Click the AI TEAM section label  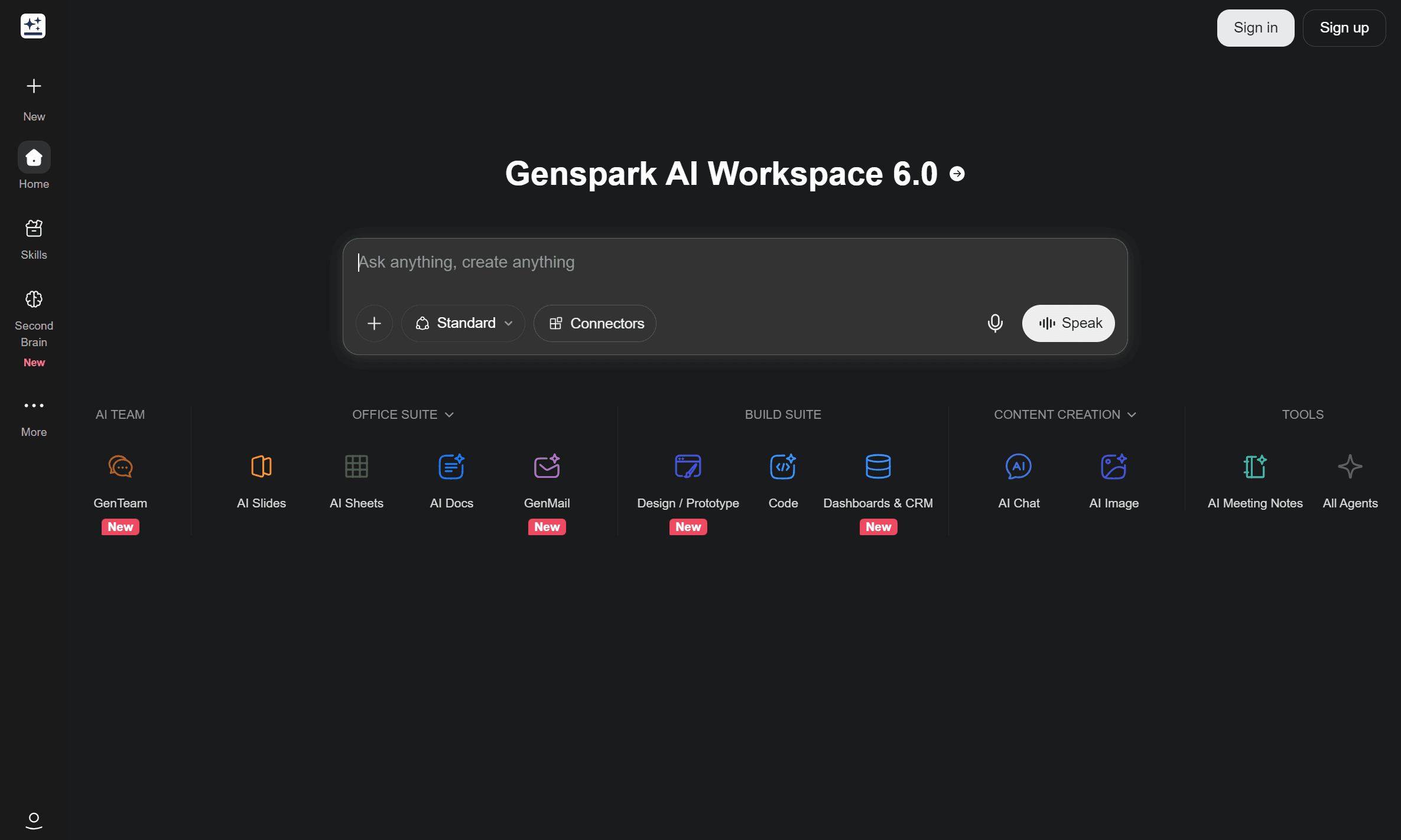click(x=120, y=415)
